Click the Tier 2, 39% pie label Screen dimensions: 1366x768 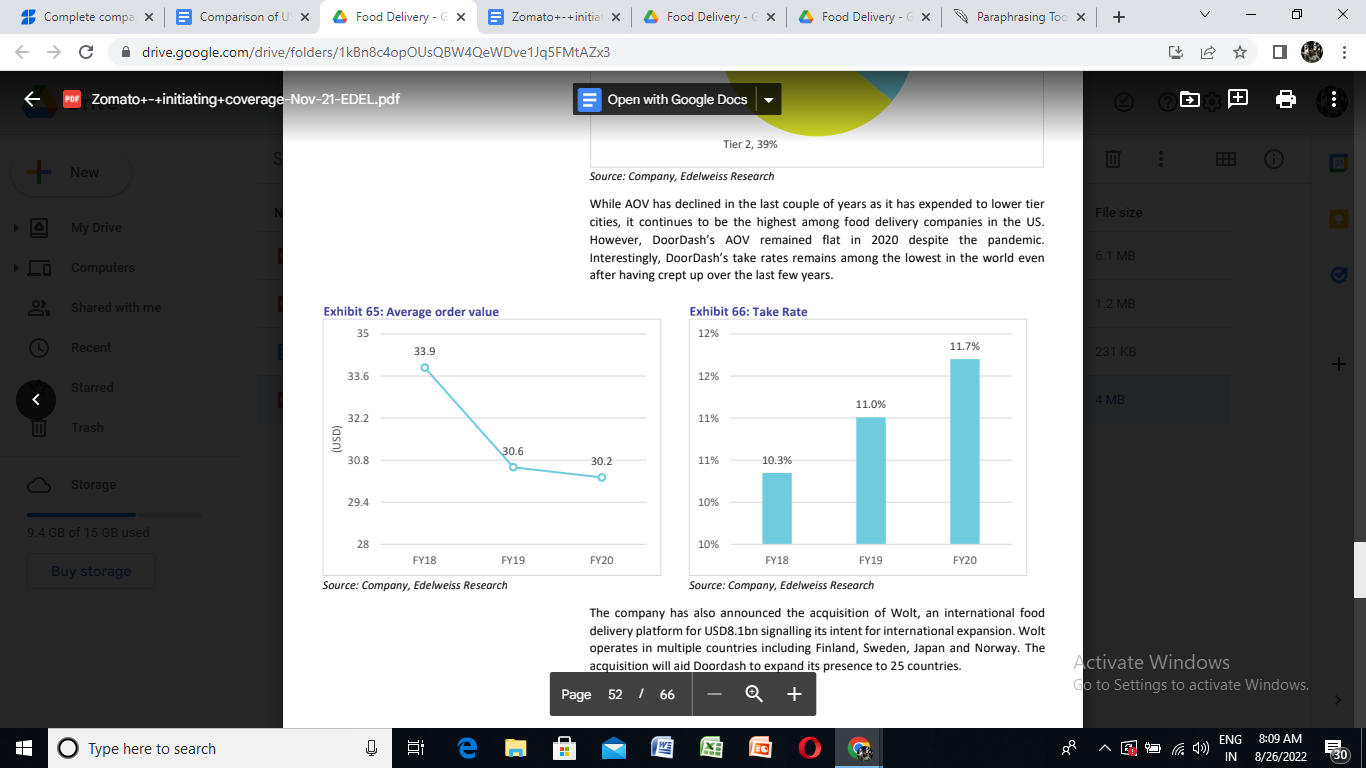point(750,144)
